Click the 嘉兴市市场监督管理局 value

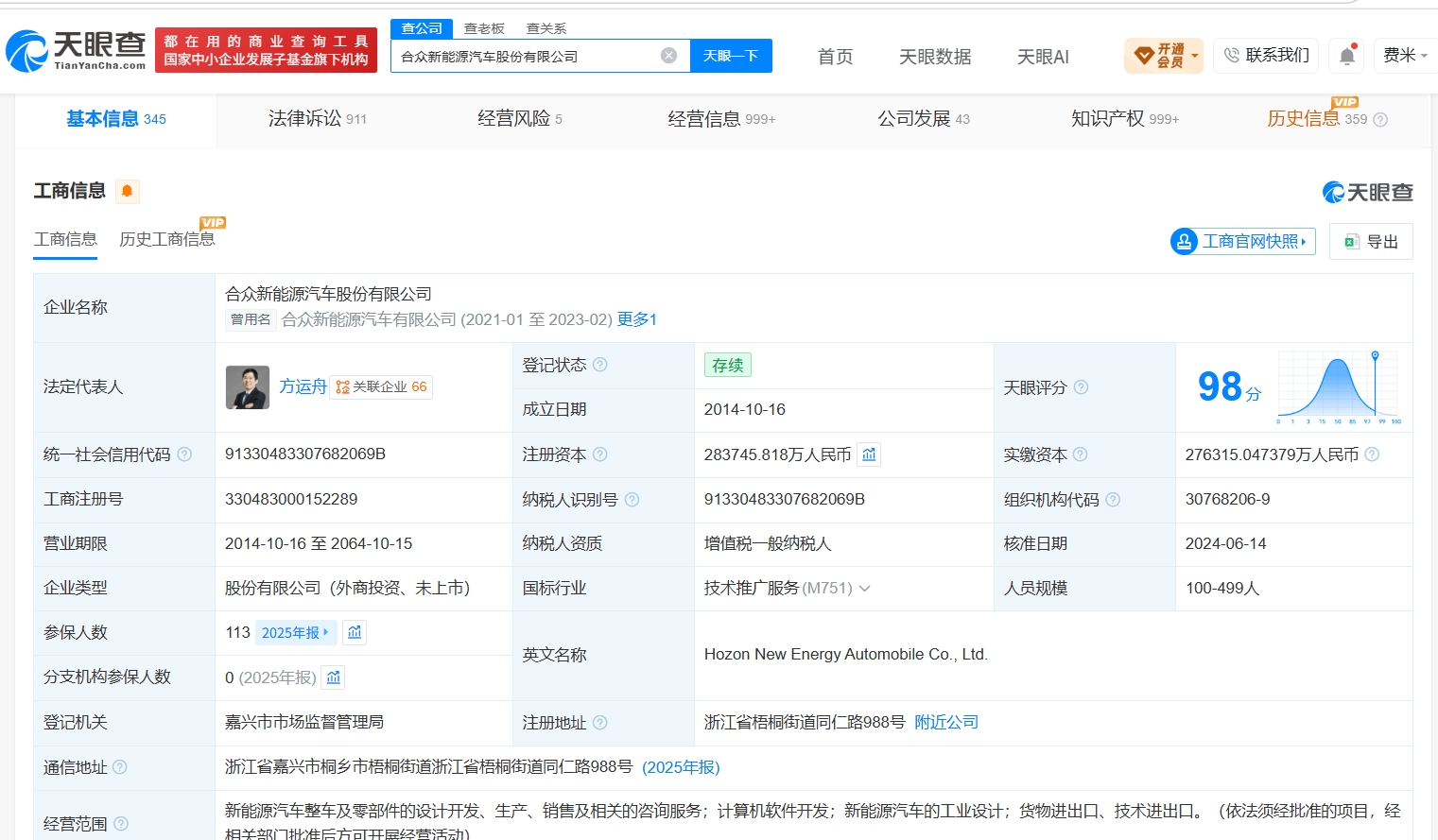(x=304, y=723)
